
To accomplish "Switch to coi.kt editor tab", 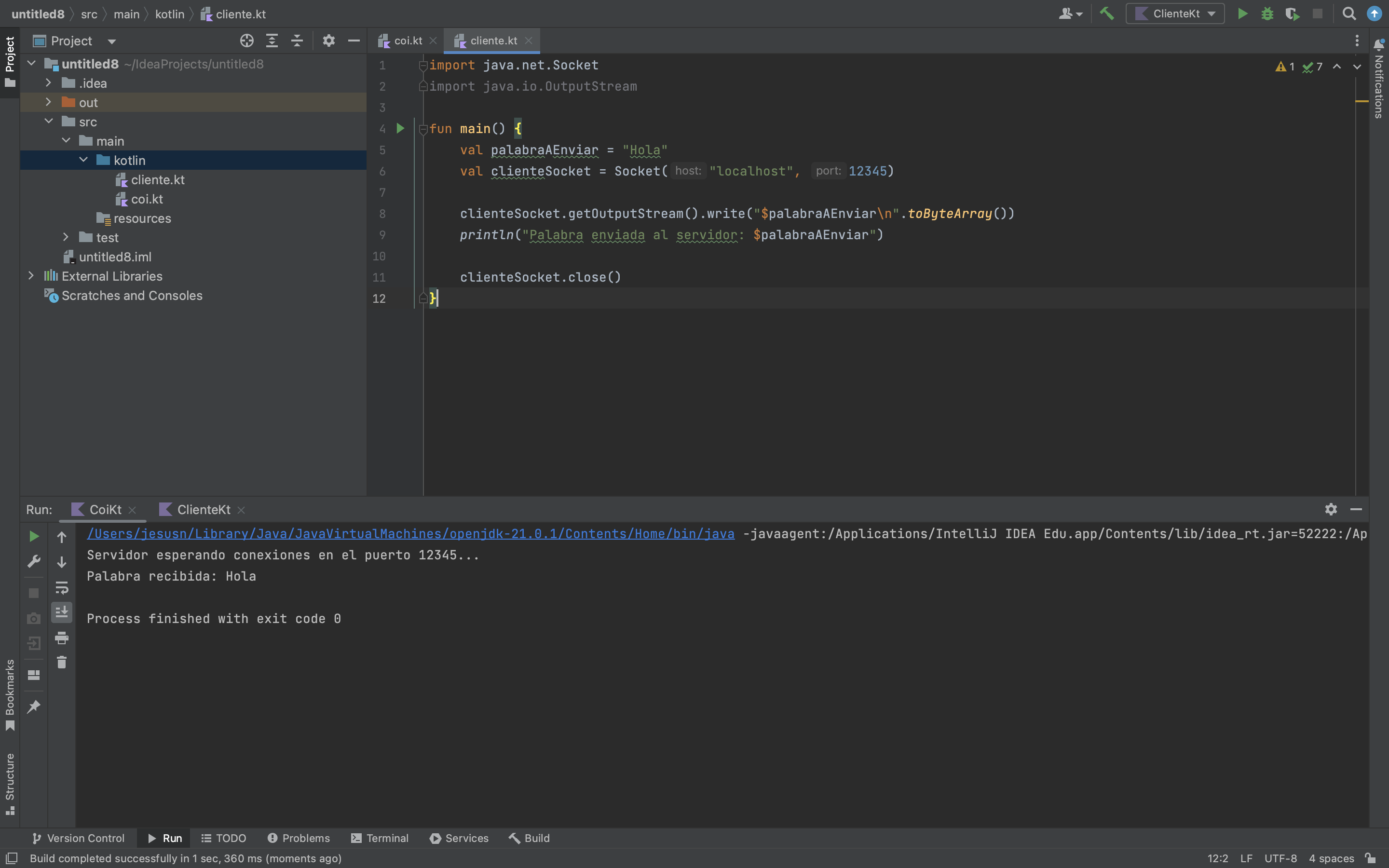I will 408,41.
